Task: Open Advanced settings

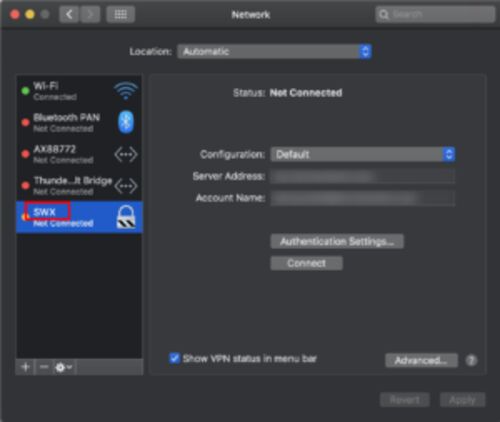Action: pyautogui.click(x=421, y=360)
